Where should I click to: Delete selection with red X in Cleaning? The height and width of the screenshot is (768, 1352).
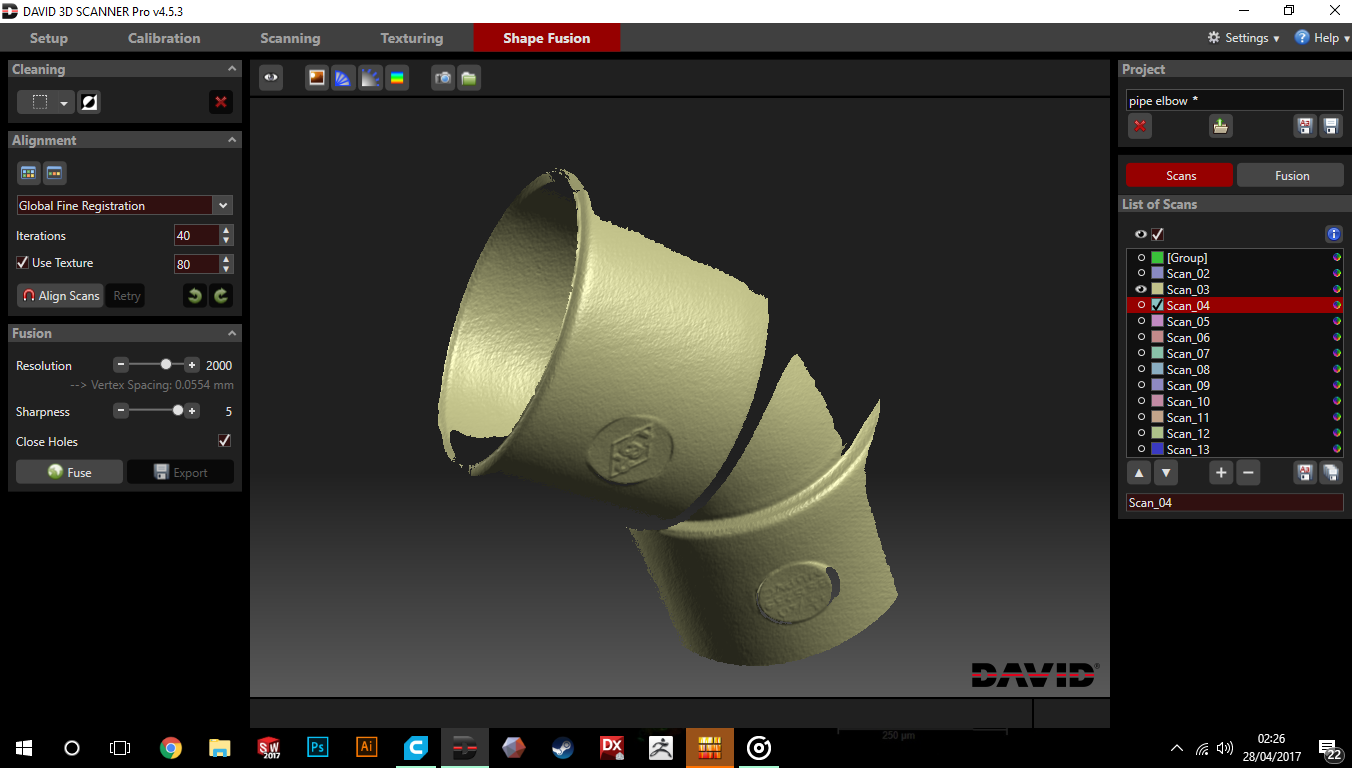221,102
